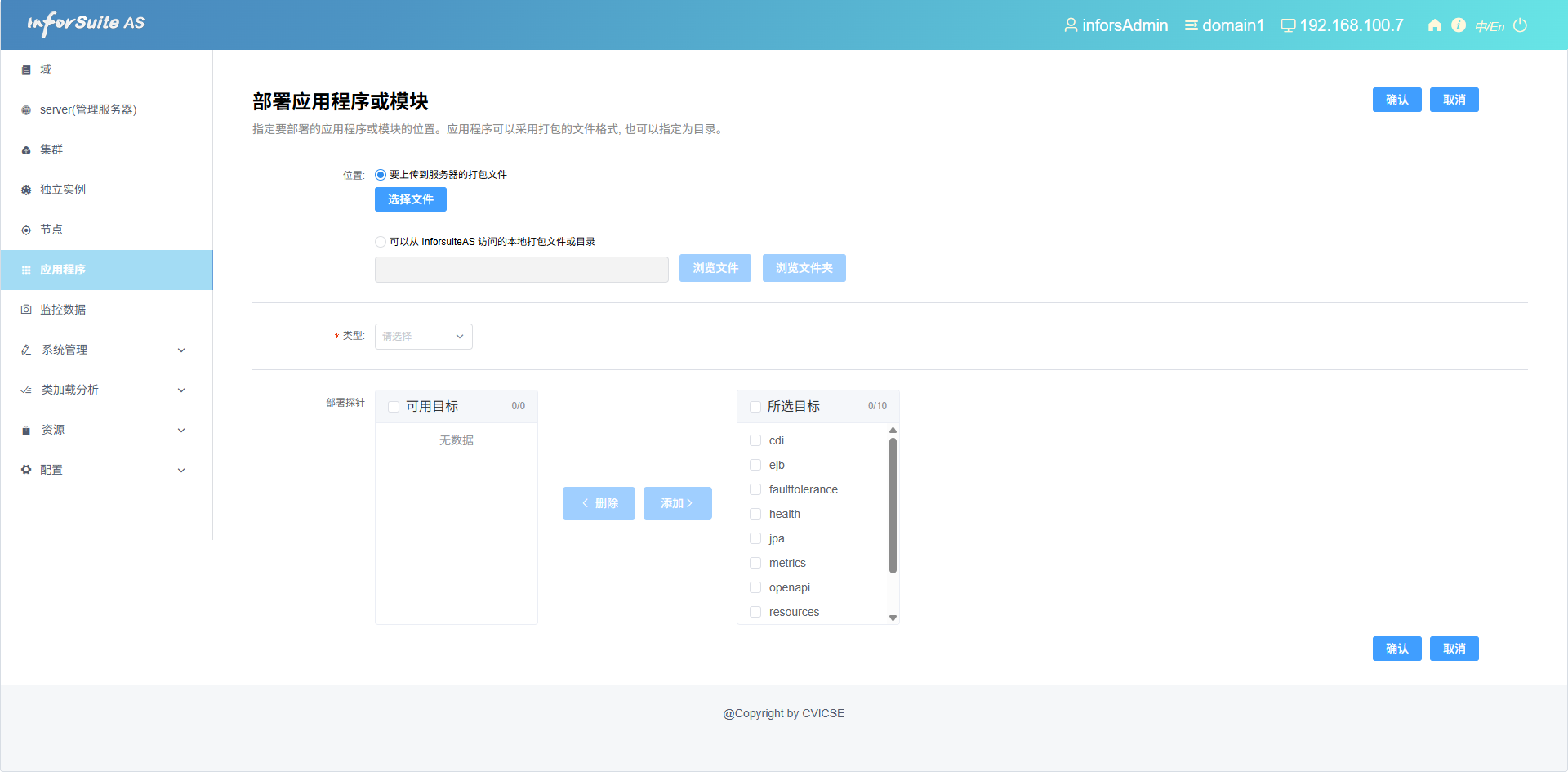This screenshot has width=1568, height=772.
Task: Select the local packaged file radio option
Action: pyautogui.click(x=381, y=242)
